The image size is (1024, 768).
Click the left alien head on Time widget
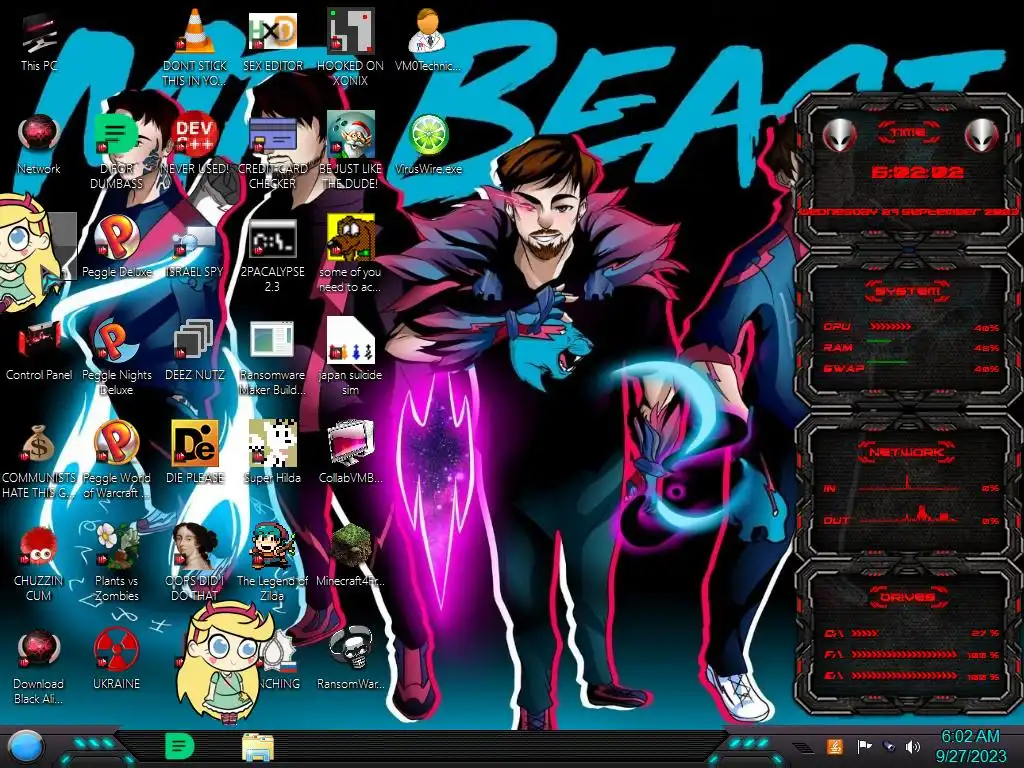pos(839,136)
